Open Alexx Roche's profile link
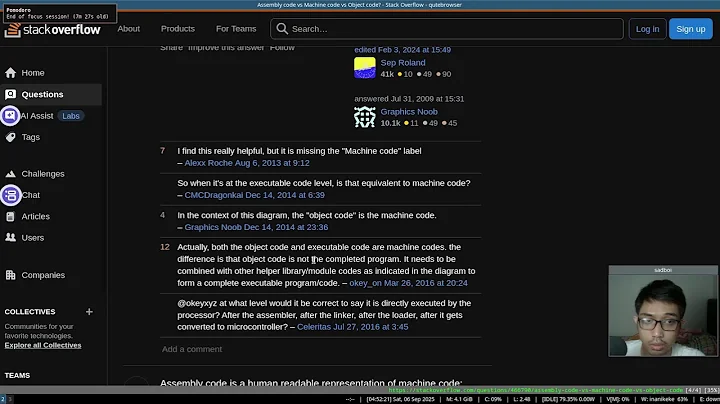The width and height of the screenshot is (720, 404). pyautogui.click(x=208, y=163)
